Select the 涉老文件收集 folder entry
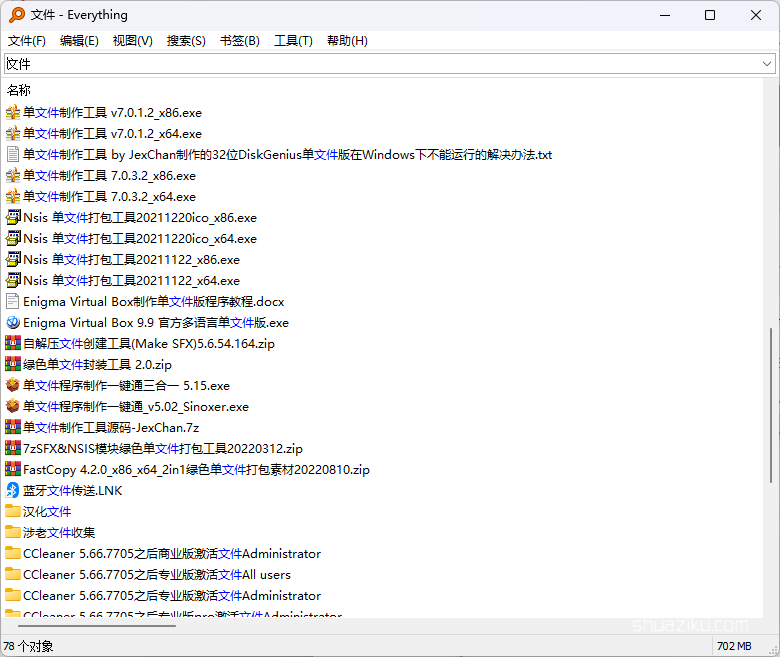The width and height of the screenshot is (780, 657). click(x=59, y=533)
